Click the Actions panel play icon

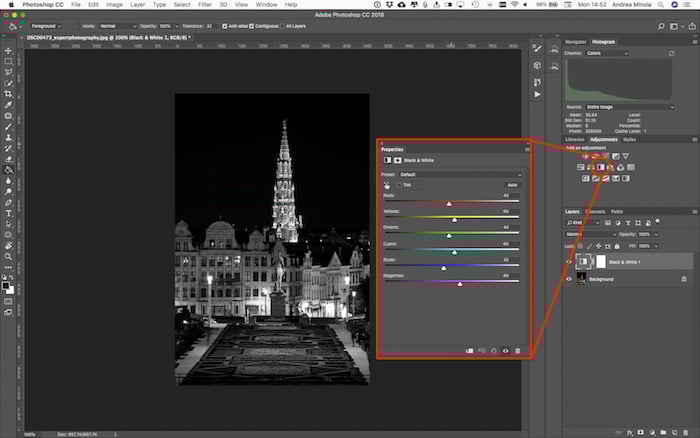tap(538, 95)
